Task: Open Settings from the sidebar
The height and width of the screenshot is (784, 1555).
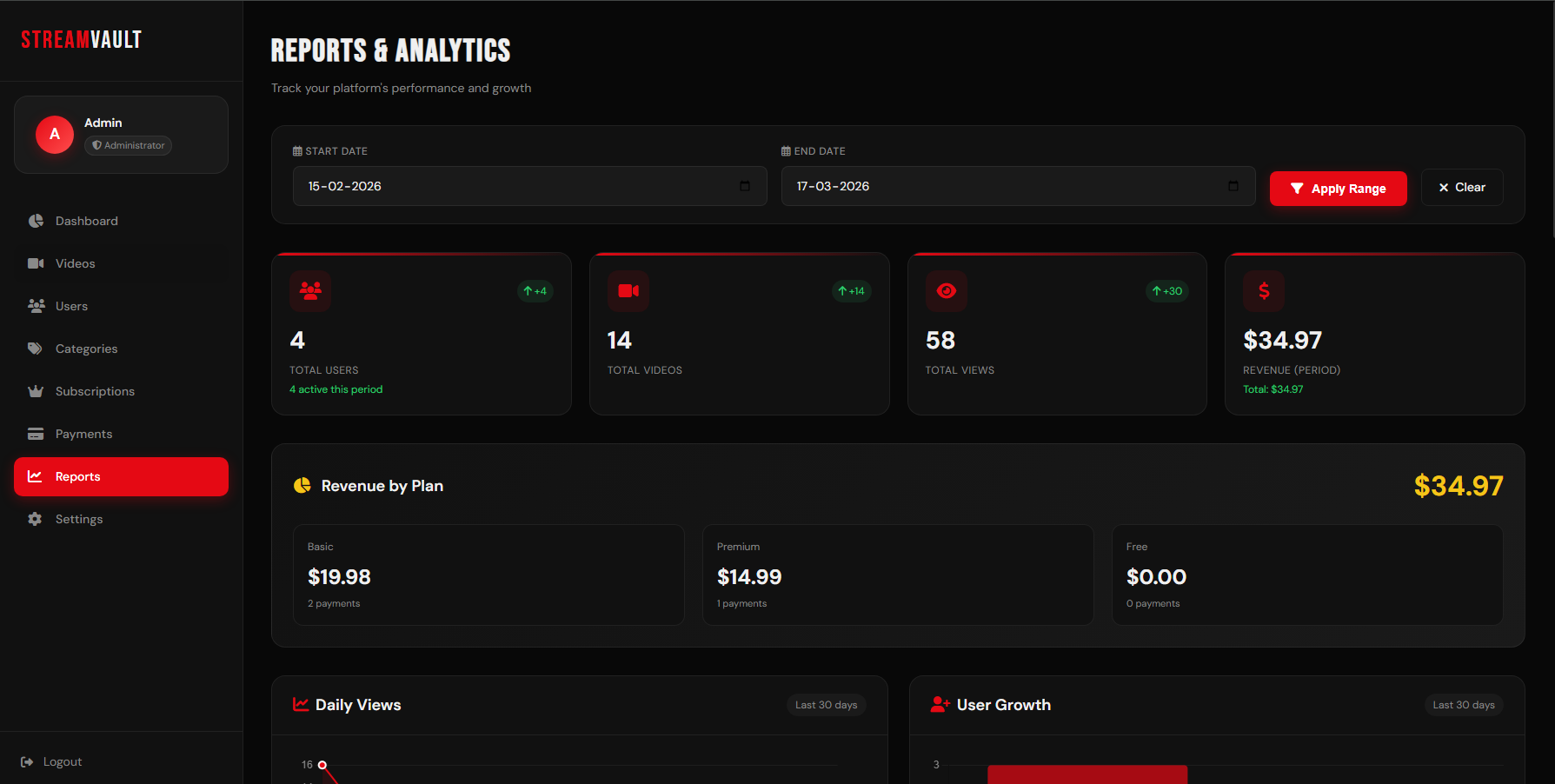Action: coord(78,519)
